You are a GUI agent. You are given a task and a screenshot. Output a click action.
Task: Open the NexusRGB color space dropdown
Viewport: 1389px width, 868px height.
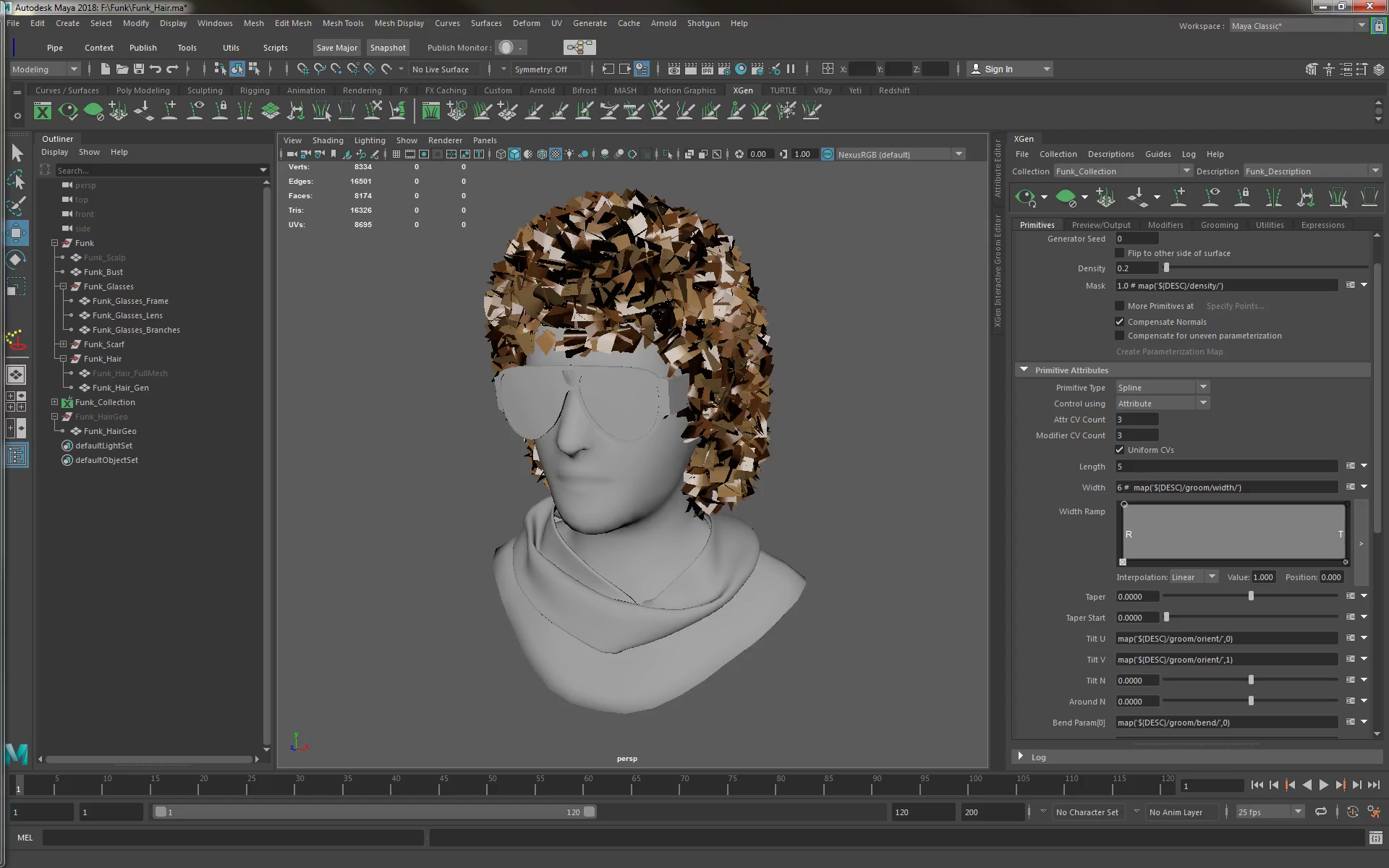coord(900,154)
